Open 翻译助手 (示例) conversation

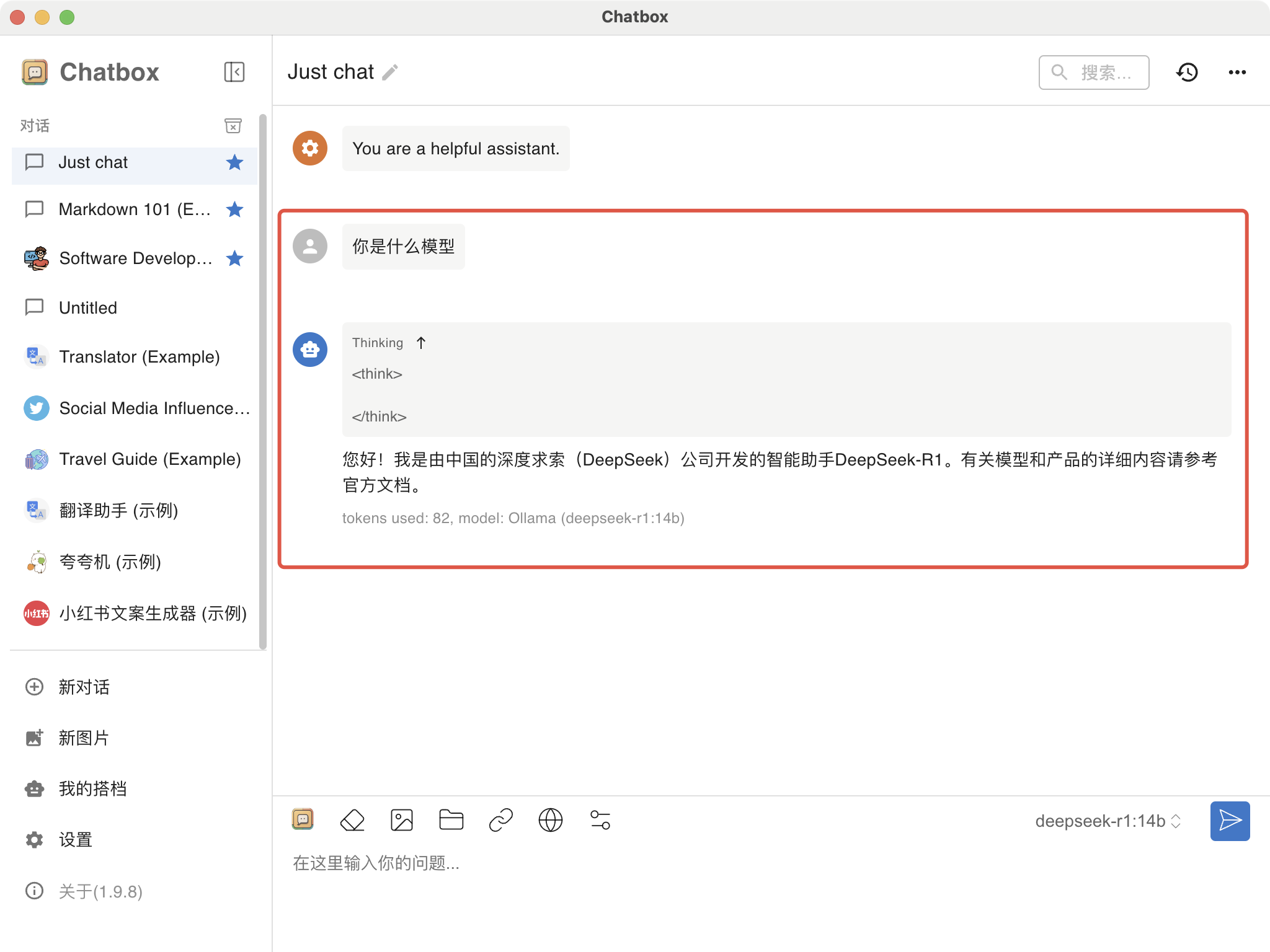point(135,511)
